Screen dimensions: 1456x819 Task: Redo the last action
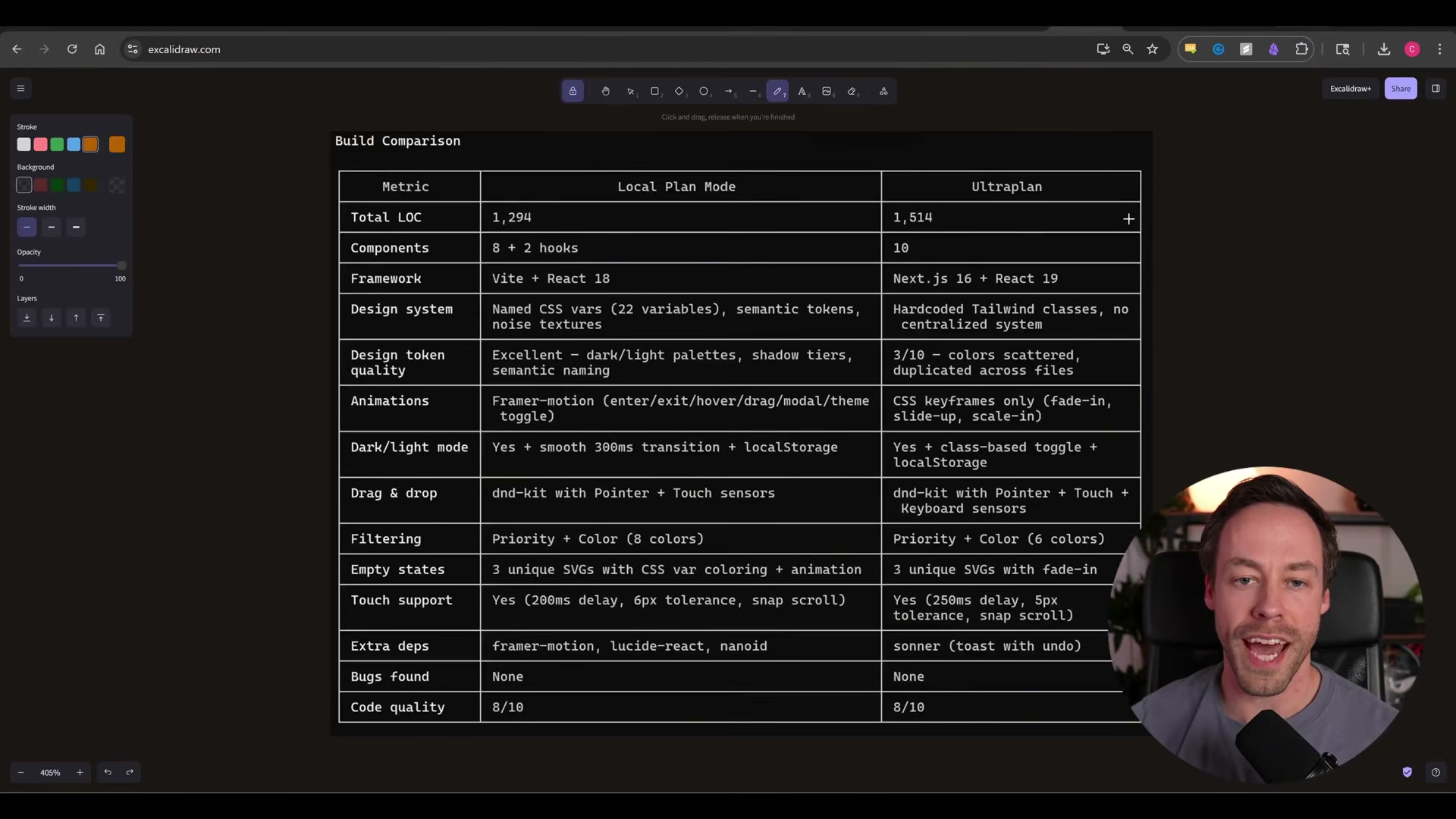tap(130, 773)
